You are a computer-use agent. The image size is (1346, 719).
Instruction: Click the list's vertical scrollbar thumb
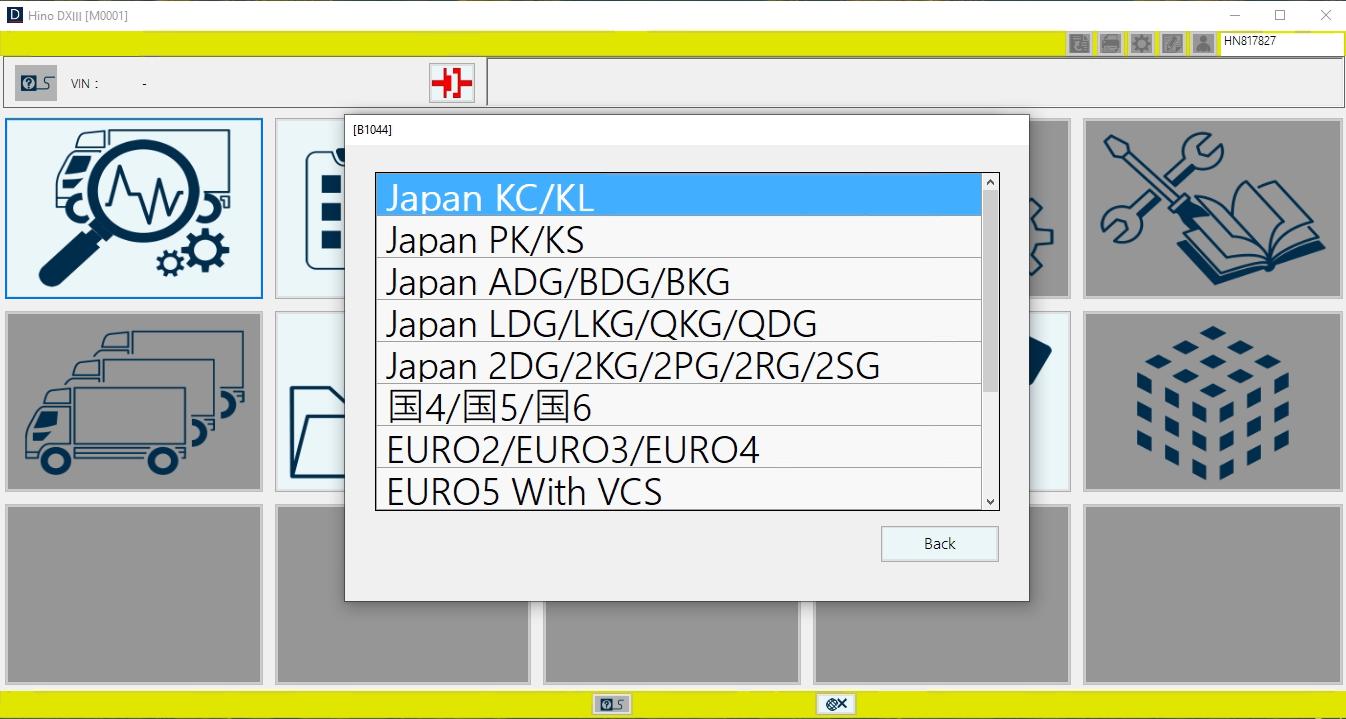coord(990,291)
